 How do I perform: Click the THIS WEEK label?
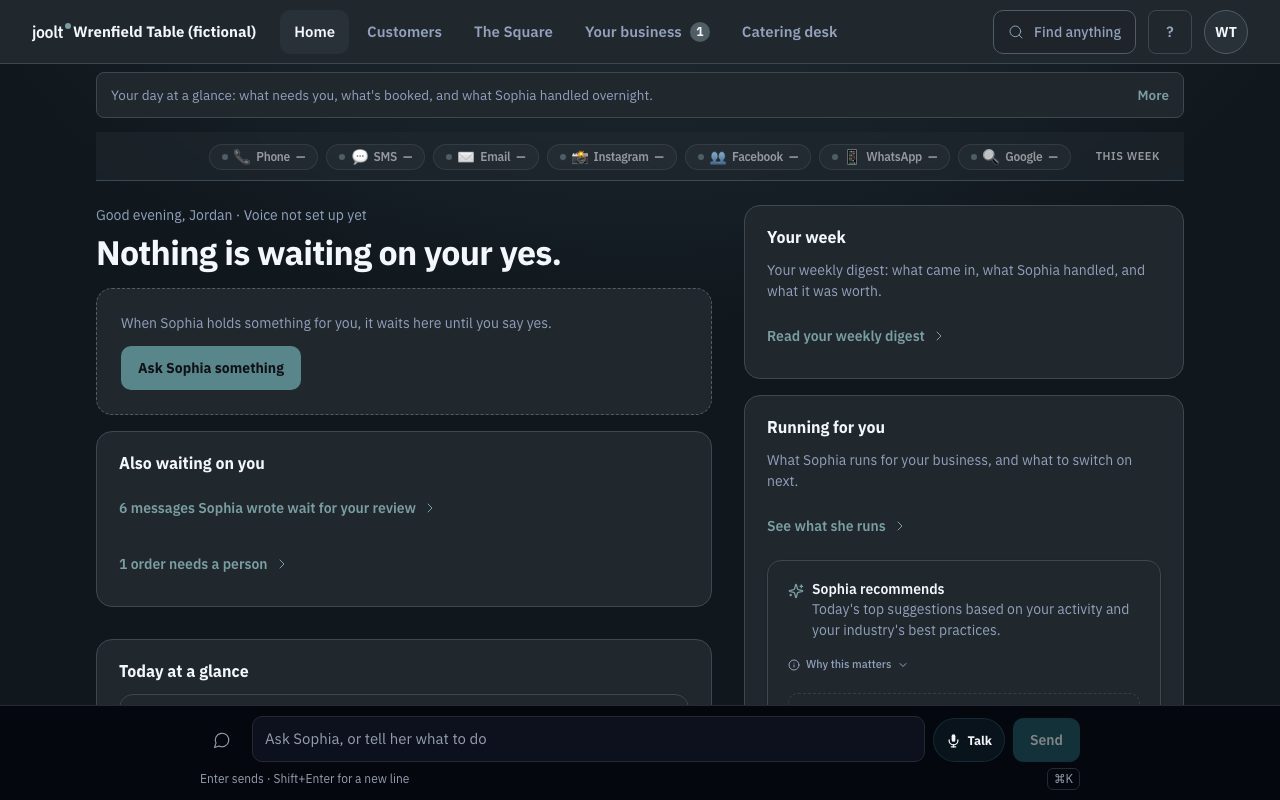click(1127, 156)
